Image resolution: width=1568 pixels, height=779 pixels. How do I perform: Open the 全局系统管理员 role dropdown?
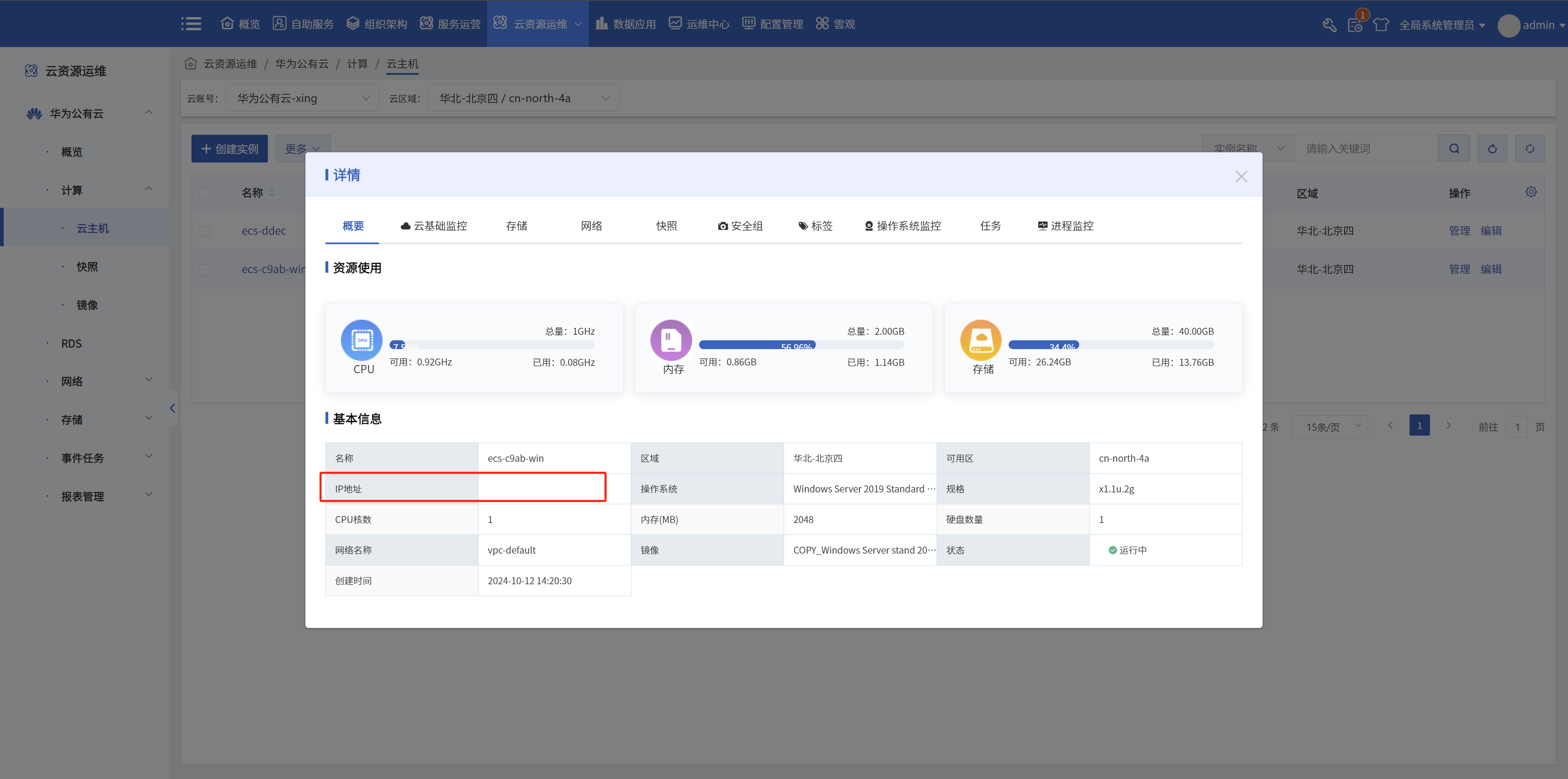pyautogui.click(x=1442, y=25)
